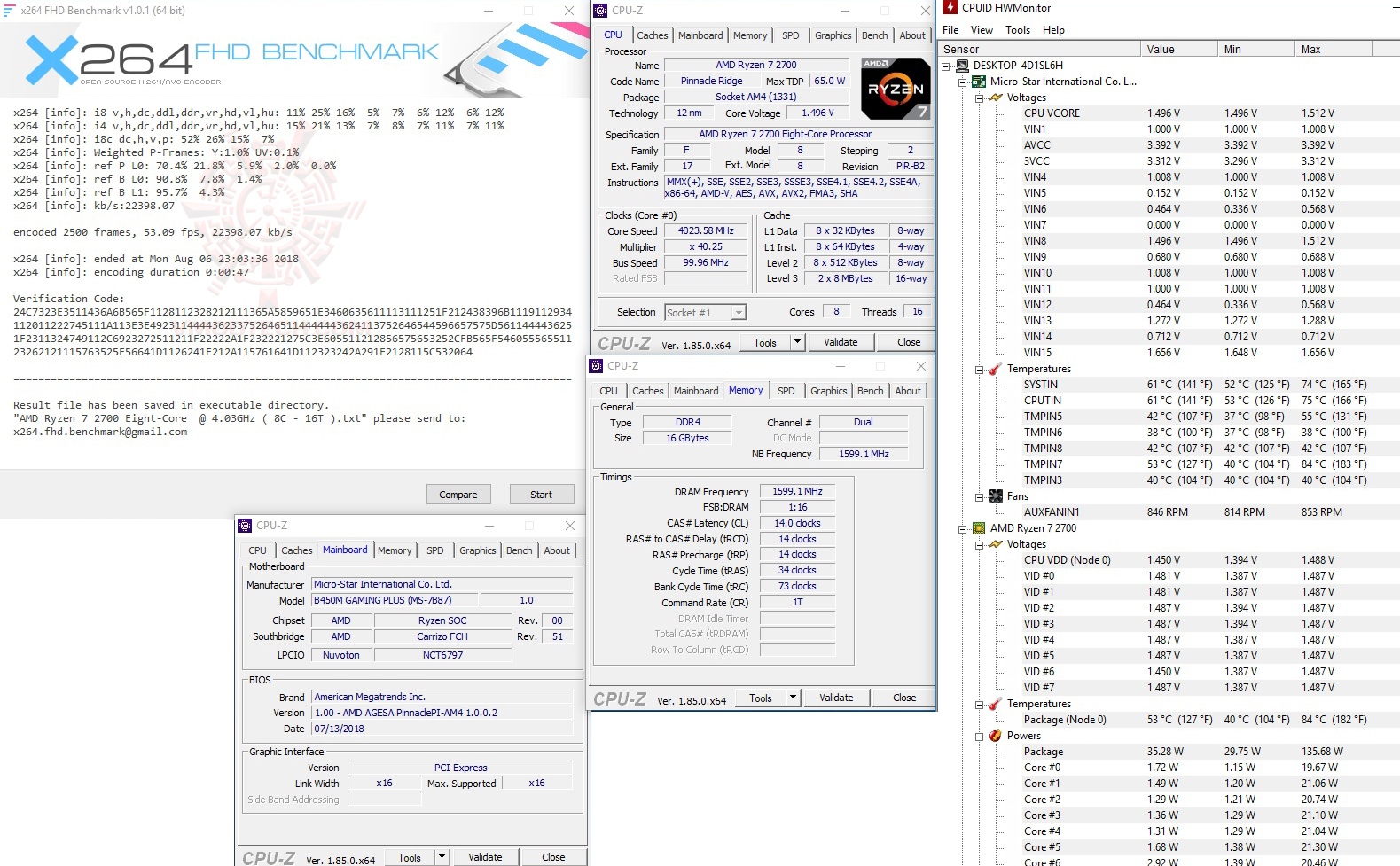Click the Micro-Star International motherboard icon
Image resolution: width=1400 pixels, height=866 pixels.
pyautogui.click(x=979, y=82)
